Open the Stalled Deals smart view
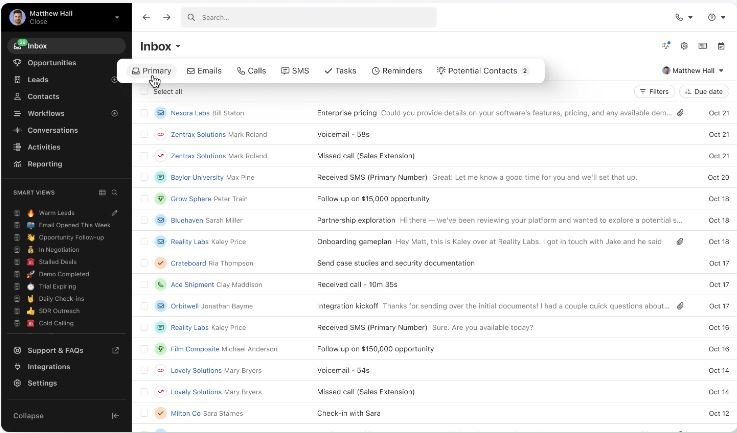This screenshot has height=433, width=737. [57, 262]
